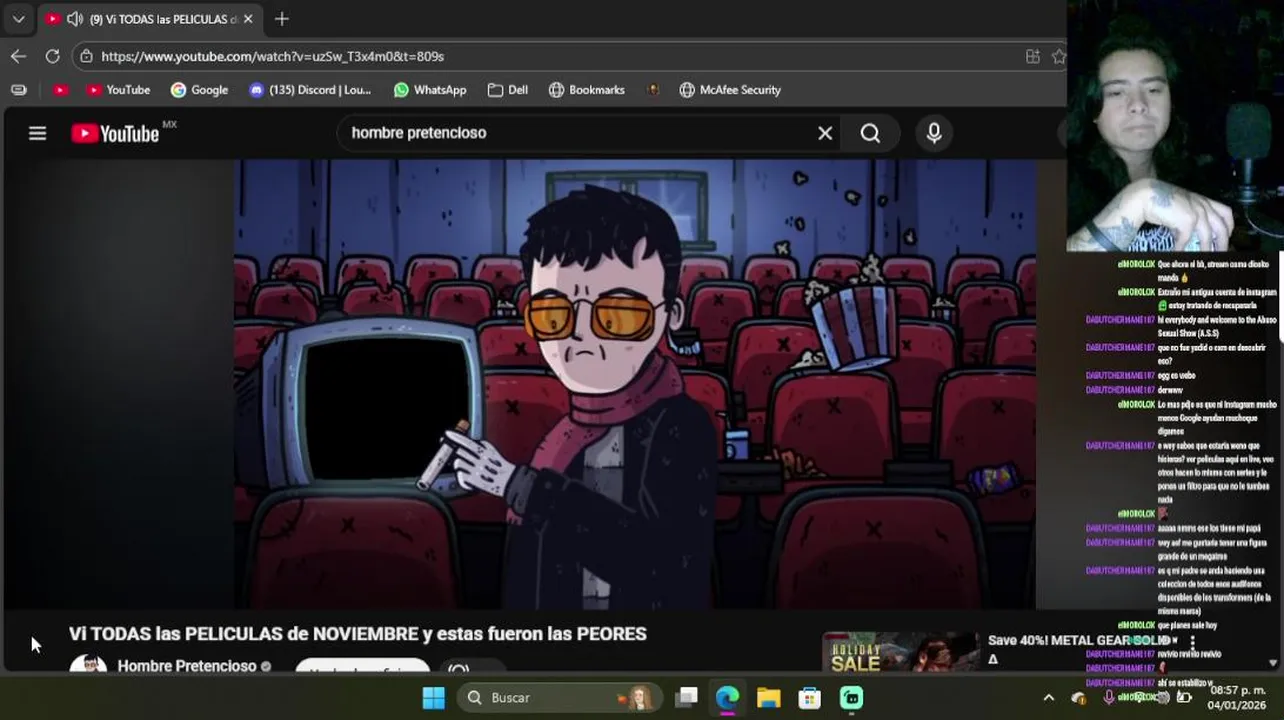This screenshot has height=720, width=1284.
Task: Open the clock showing 08:57 p. m.
Action: (x=1237, y=698)
